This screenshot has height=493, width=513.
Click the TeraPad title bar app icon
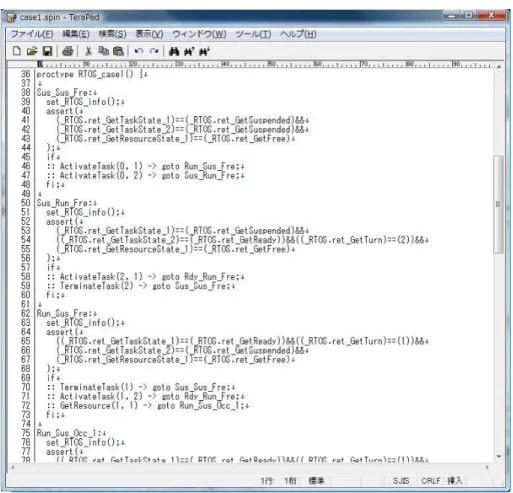[12, 17]
